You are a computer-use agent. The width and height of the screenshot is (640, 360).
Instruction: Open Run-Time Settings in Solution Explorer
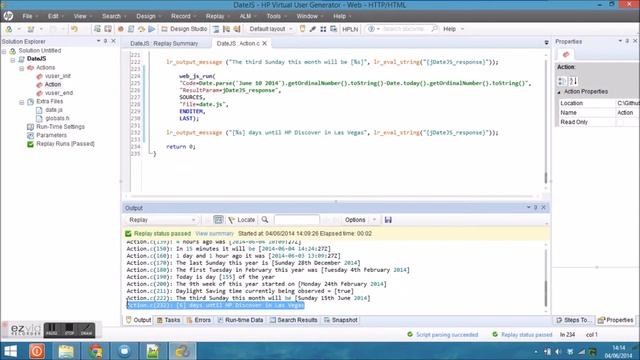[x=60, y=127]
